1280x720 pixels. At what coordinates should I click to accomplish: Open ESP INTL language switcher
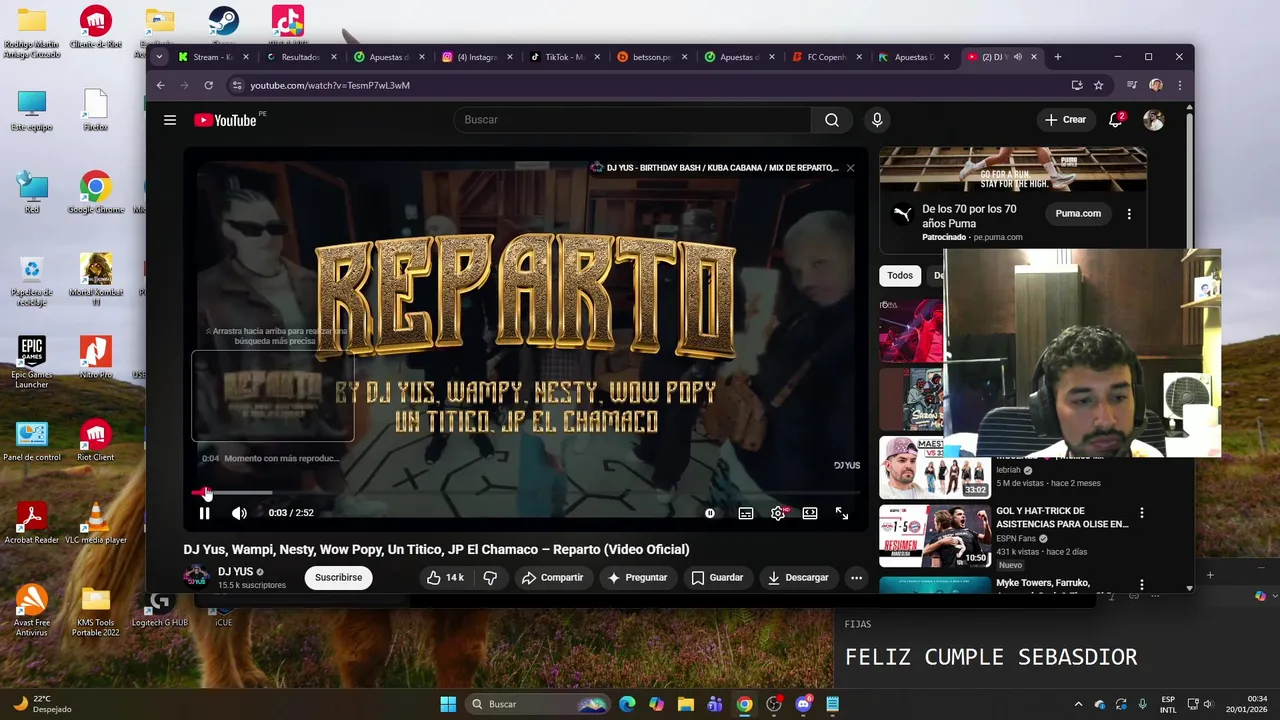1168,704
